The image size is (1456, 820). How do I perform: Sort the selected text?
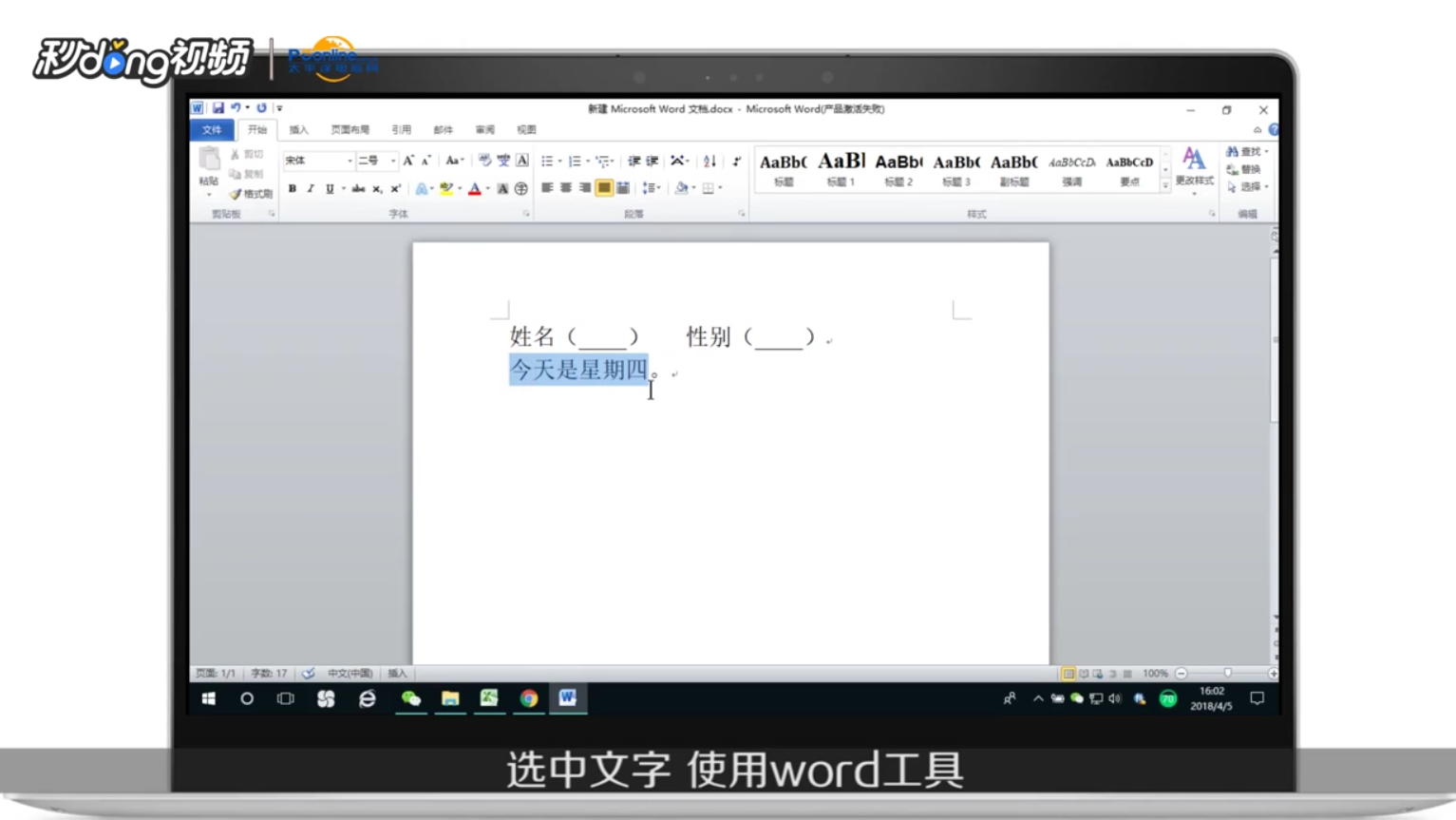709,161
